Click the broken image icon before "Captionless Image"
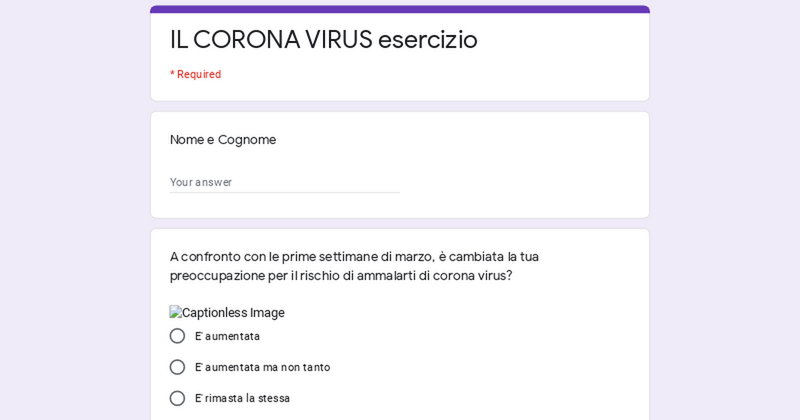800x420 pixels. pyautogui.click(x=175, y=312)
